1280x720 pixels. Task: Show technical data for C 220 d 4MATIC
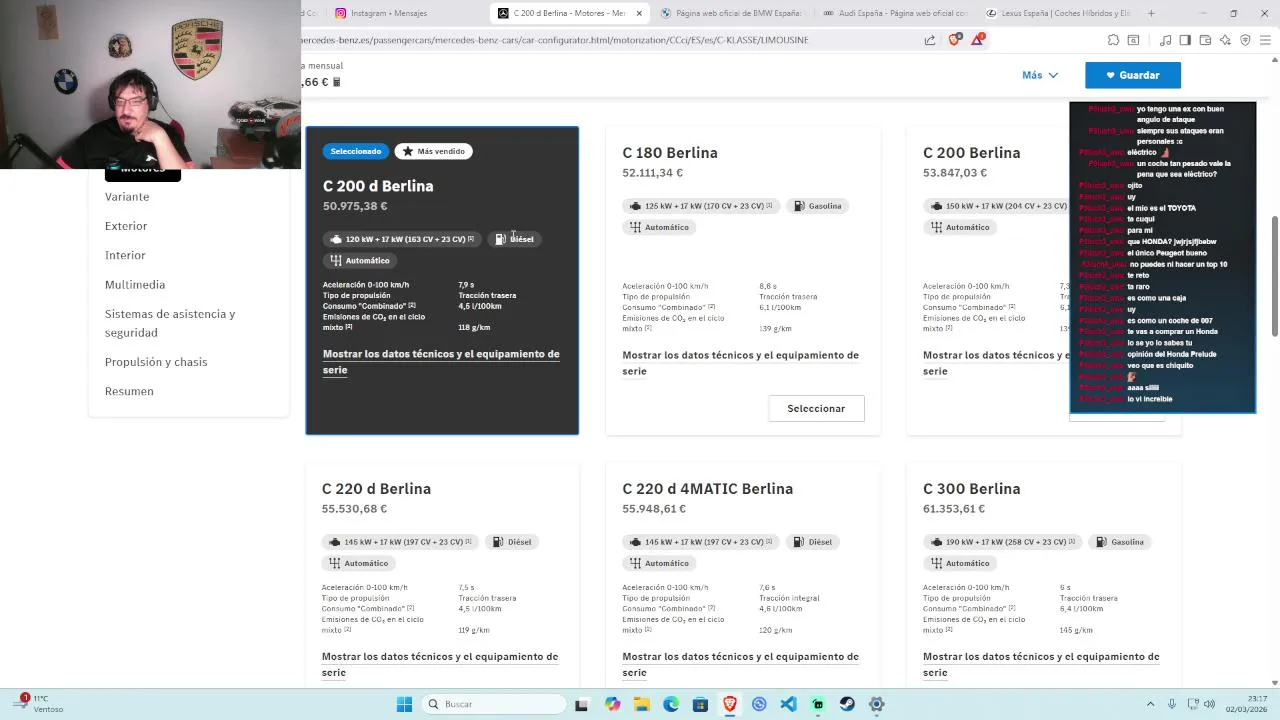click(740, 664)
